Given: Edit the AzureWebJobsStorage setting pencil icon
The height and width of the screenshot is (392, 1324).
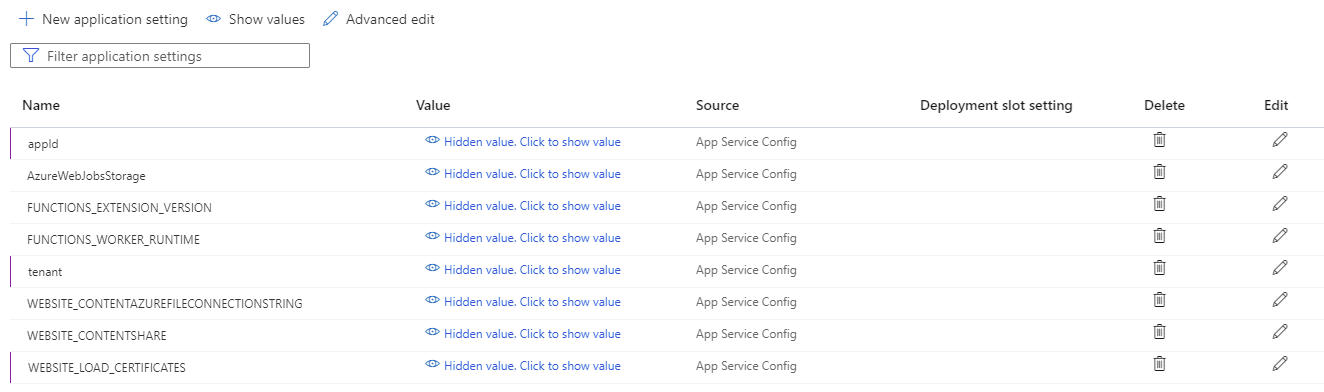Looking at the screenshot, I should [1279, 172].
